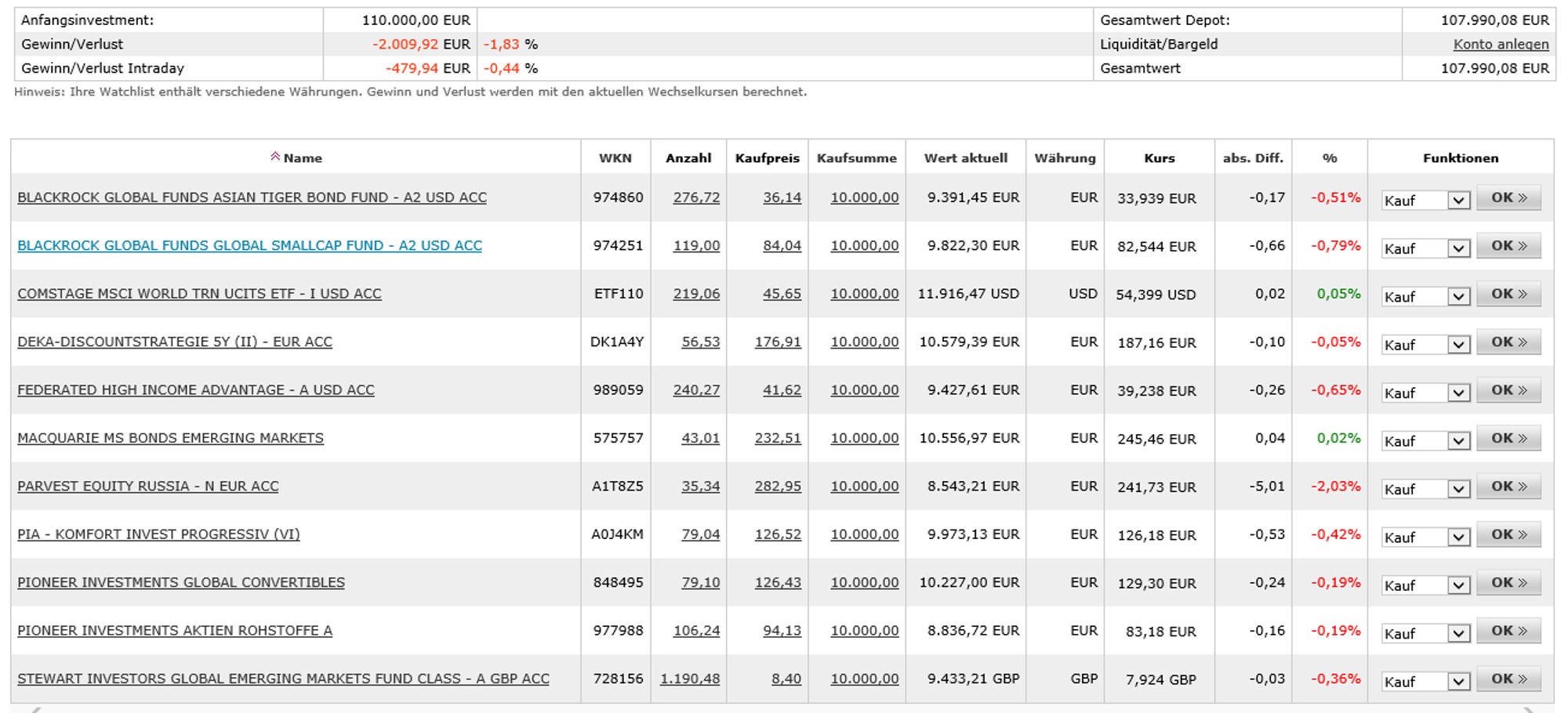The image size is (1568, 713).
Task: Click the Kaufpreis value 282,95
Action: click(x=778, y=487)
